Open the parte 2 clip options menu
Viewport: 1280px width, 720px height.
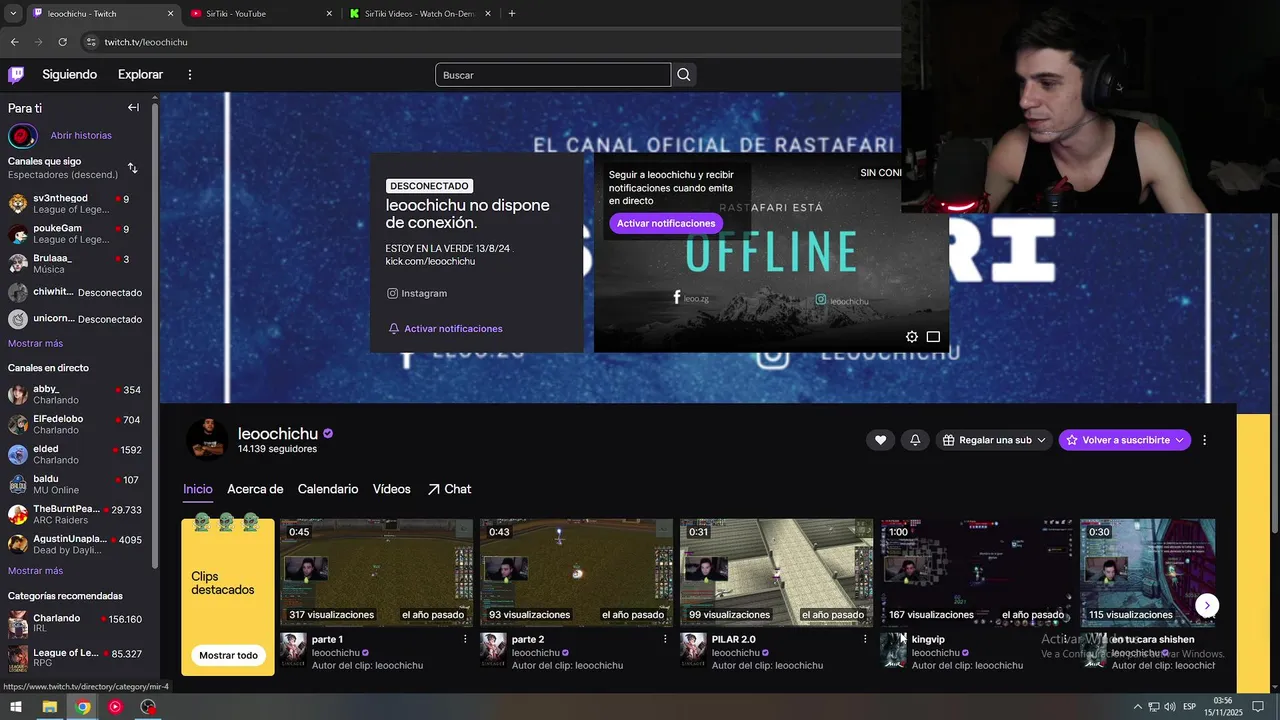point(665,639)
